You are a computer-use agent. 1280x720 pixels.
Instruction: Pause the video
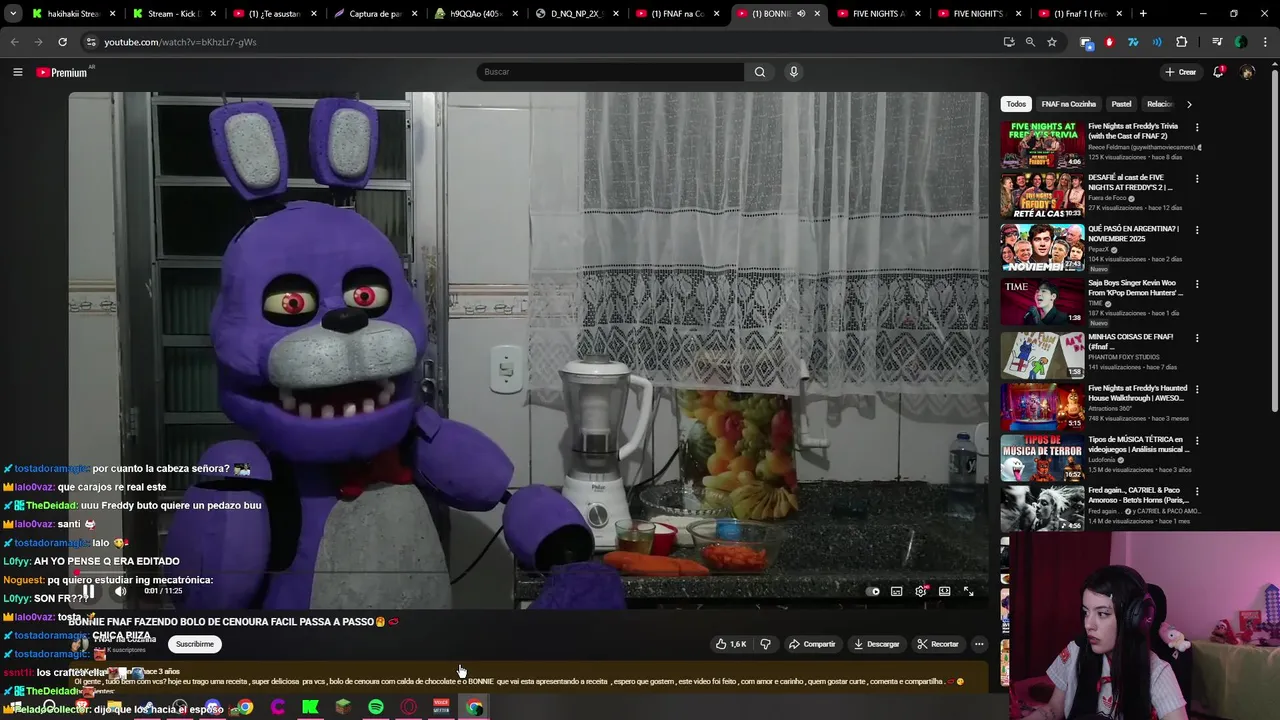point(88,591)
